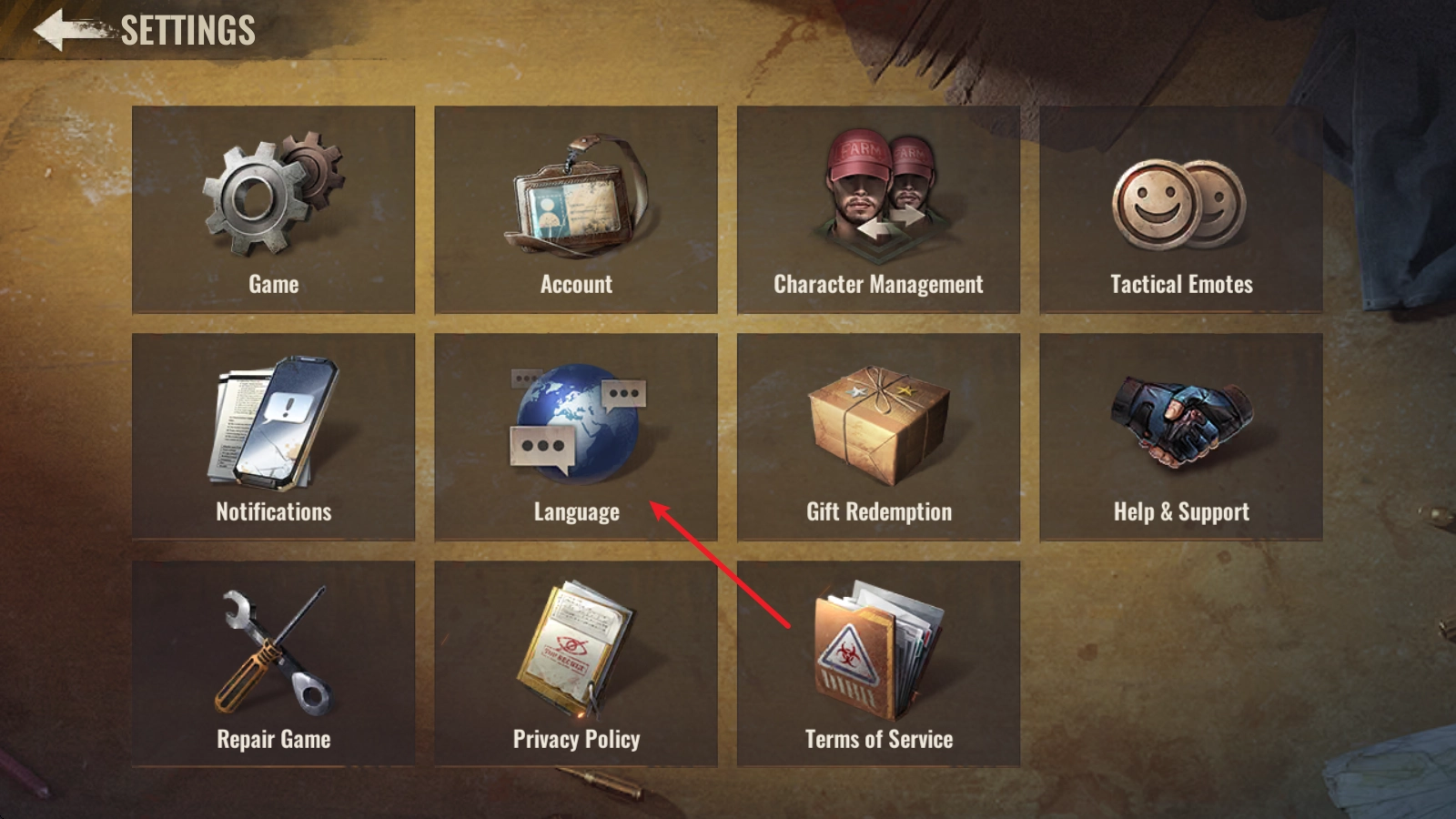Open the Gift Redemption parcel icon
The height and width of the screenshot is (819, 1456).
click(x=878, y=424)
